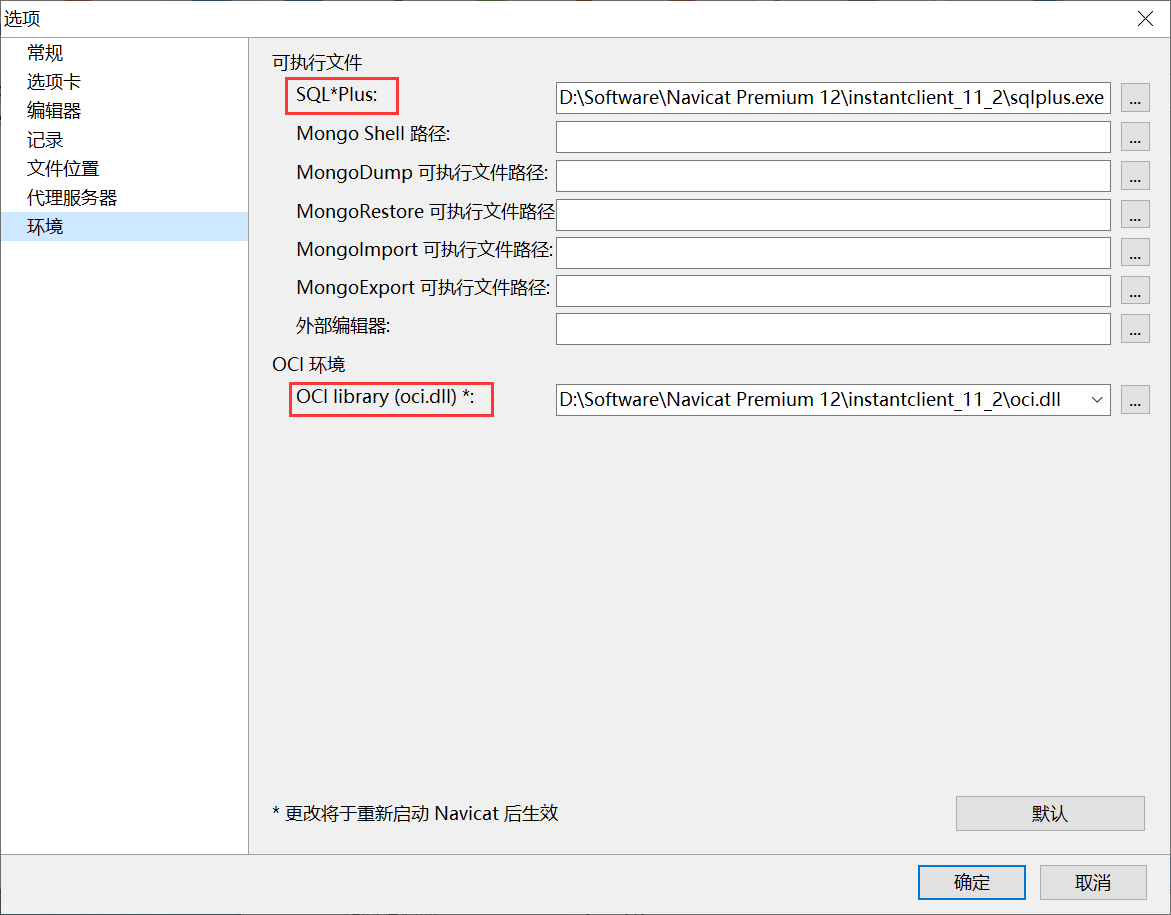Select the 环境 category
Screen dimensions: 1171x915
pos(124,226)
